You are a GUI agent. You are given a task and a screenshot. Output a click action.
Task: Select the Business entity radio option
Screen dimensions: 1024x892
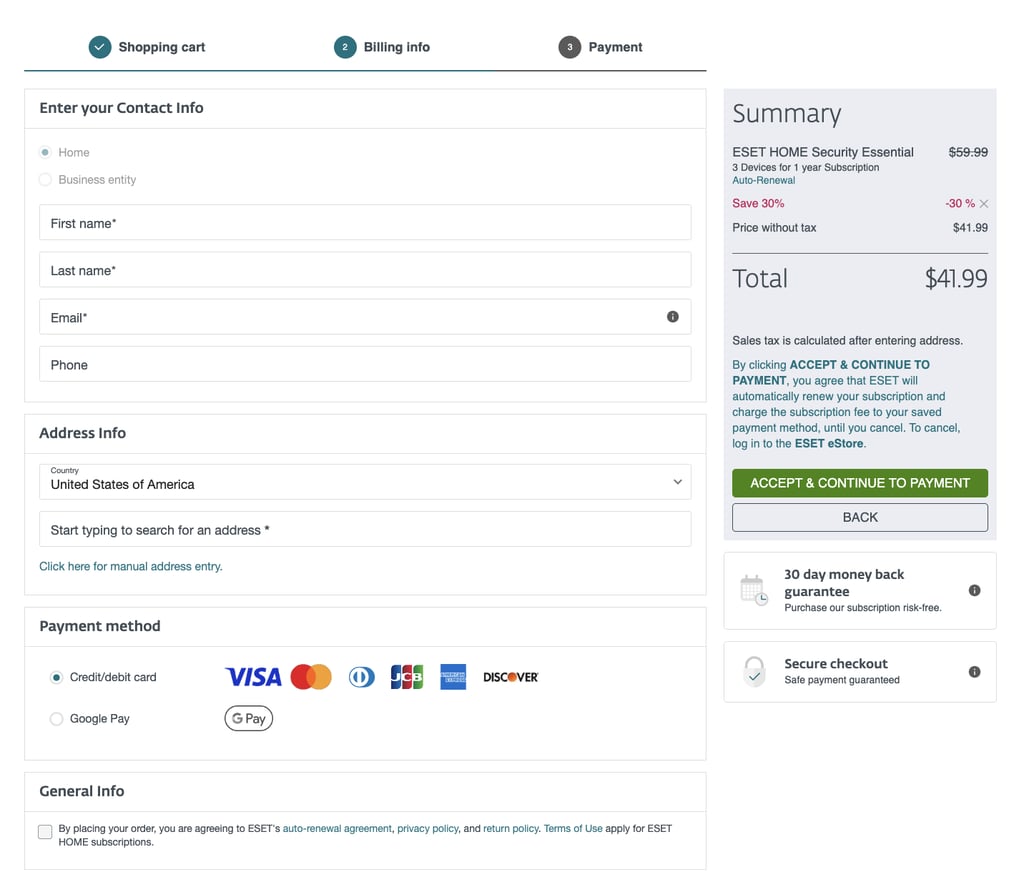coord(45,180)
